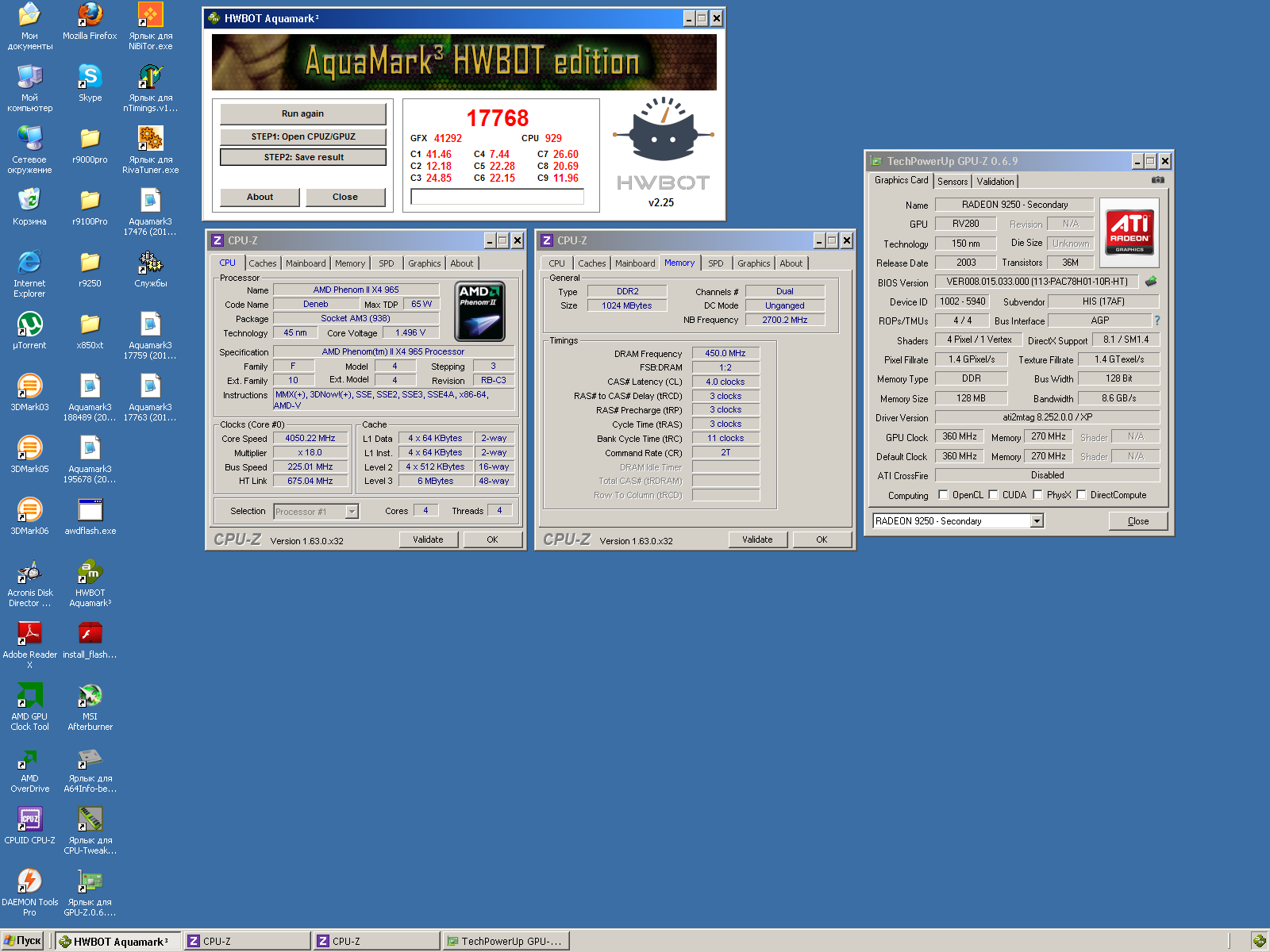1270x952 pixels.
Task: Click the Run again button
Action: click(x=302, y=113)
